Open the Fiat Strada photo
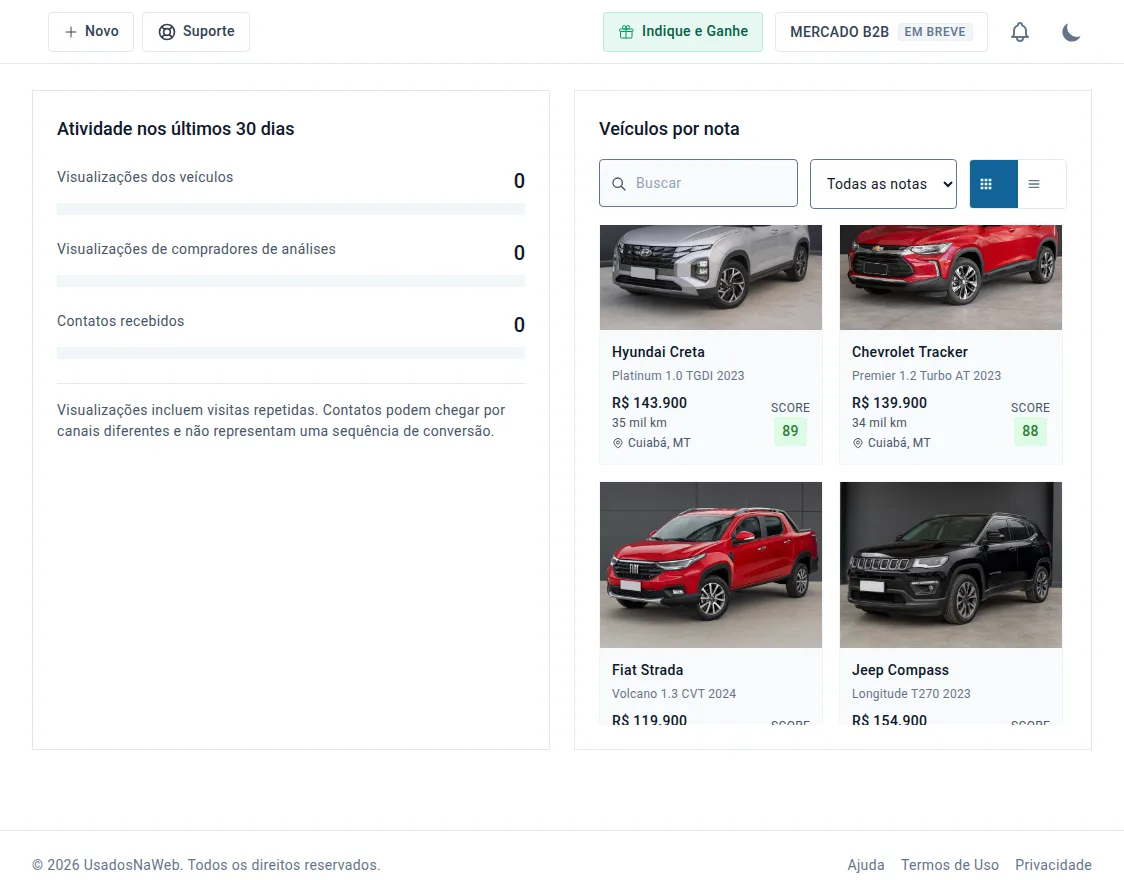 tap(711, 565)
